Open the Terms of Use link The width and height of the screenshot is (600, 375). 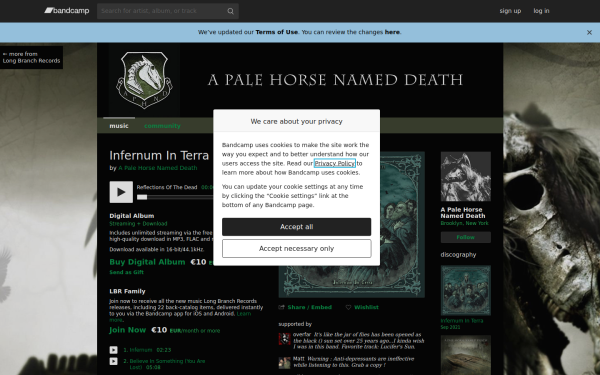click(276, 32)
